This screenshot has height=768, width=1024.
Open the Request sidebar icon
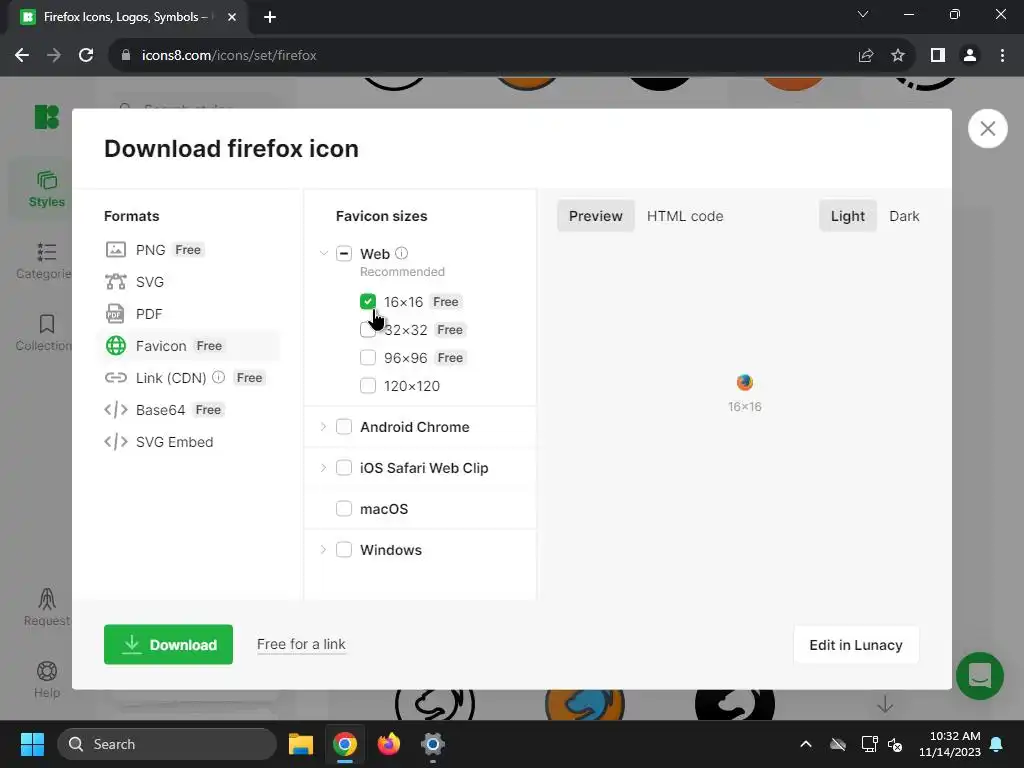coord(46,599)
